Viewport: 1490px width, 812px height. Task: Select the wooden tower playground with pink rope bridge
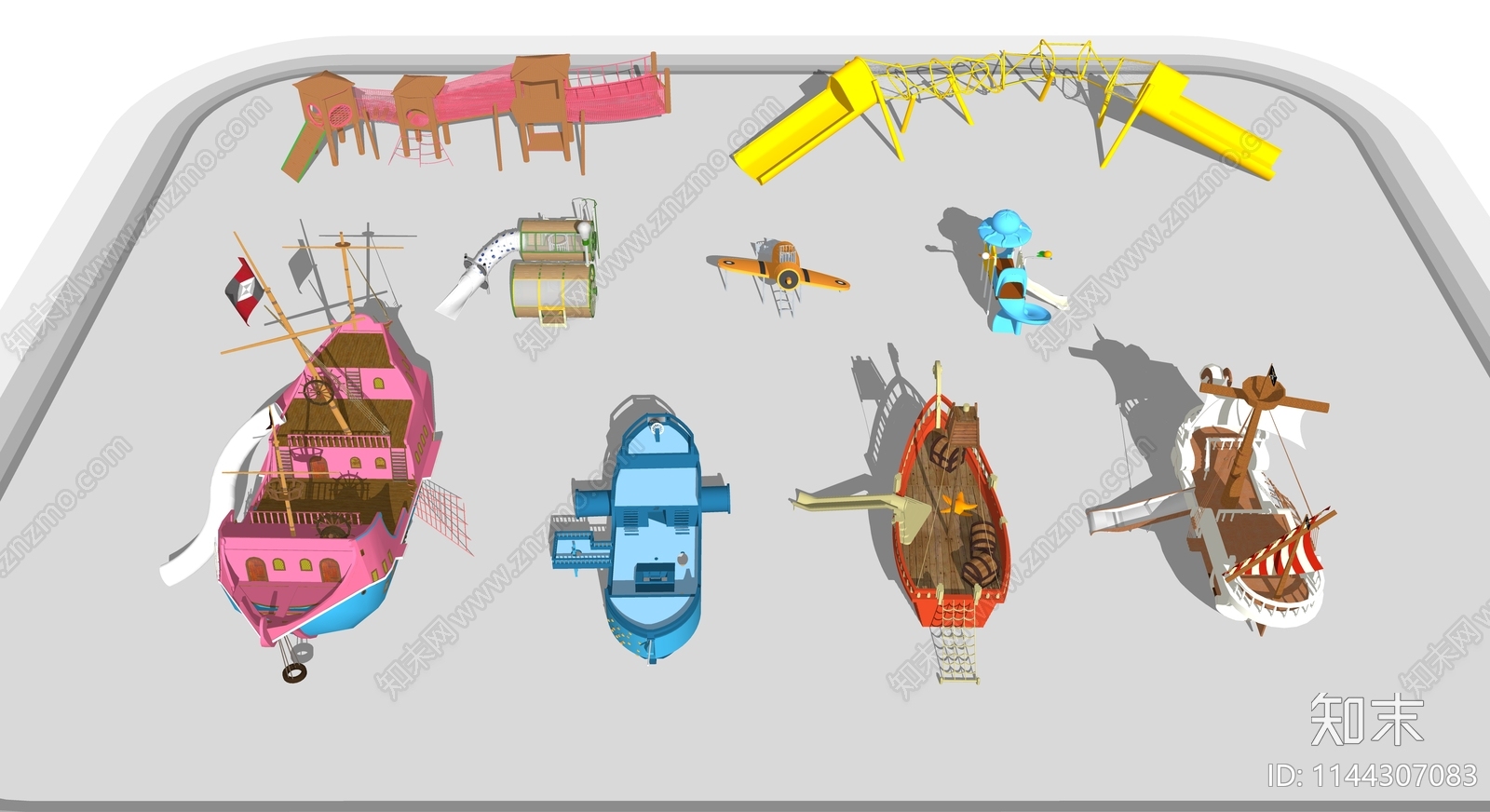click(x=475, y=115)
